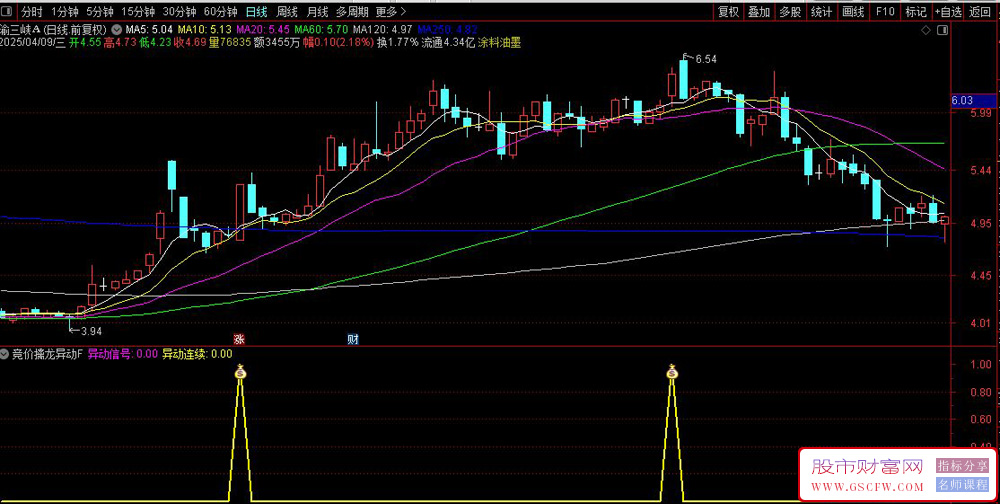The image size is (1000, 504).
Task: Switch to the 5分钟 period
Action: pos(100,11)
